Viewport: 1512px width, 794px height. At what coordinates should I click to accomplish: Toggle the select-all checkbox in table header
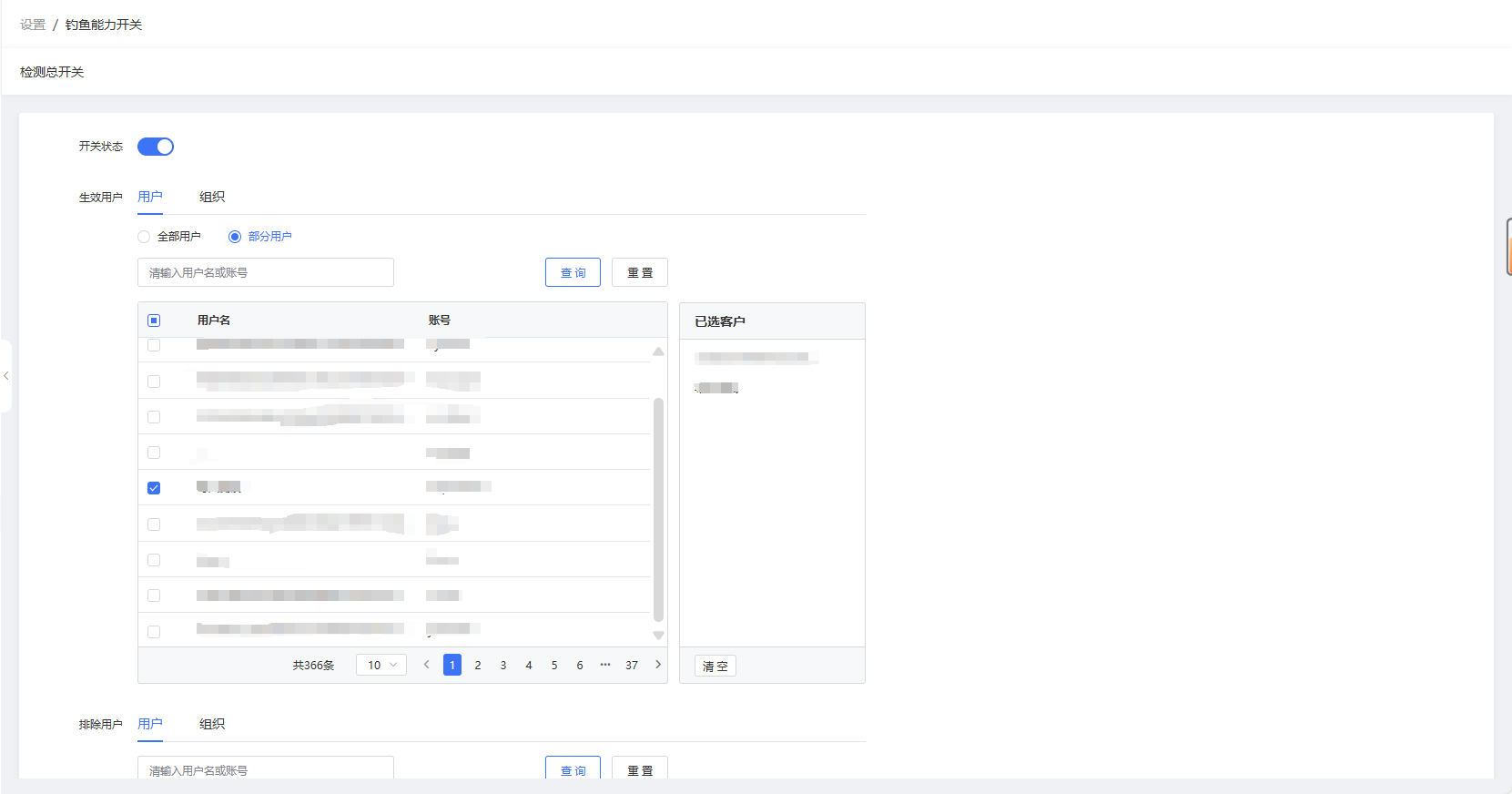pyautogui.click(x=154, y=321)
